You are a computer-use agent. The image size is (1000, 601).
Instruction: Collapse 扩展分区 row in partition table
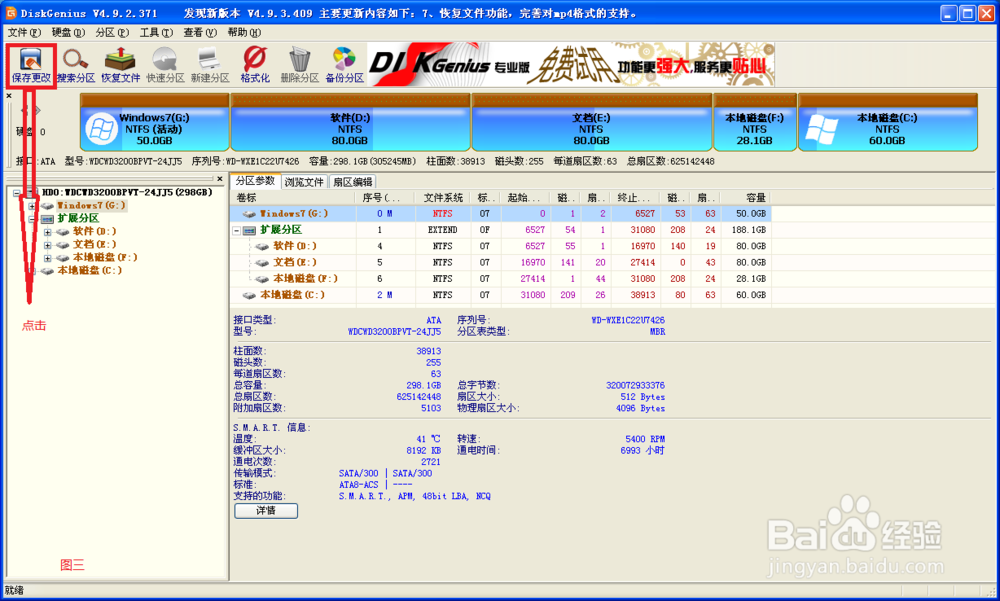[237, 230]
